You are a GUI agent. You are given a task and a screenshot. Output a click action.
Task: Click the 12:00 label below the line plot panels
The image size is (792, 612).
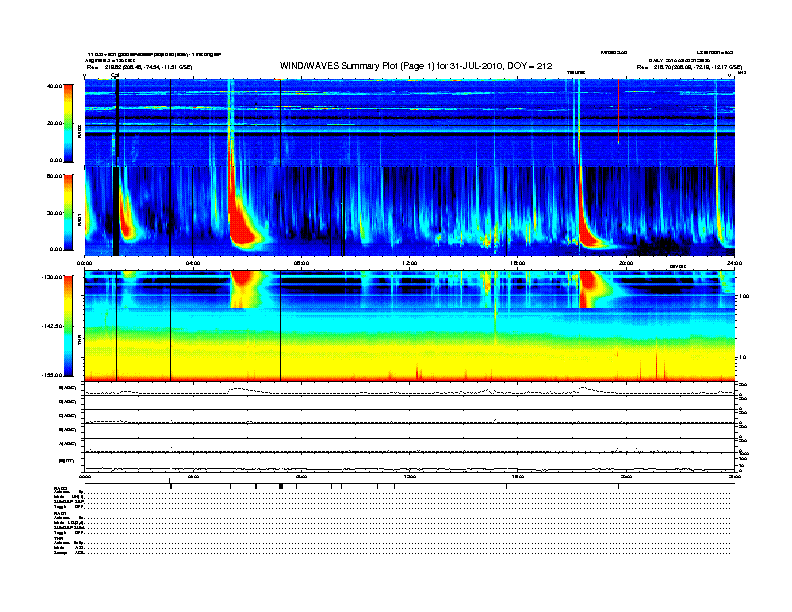[410, 477]
